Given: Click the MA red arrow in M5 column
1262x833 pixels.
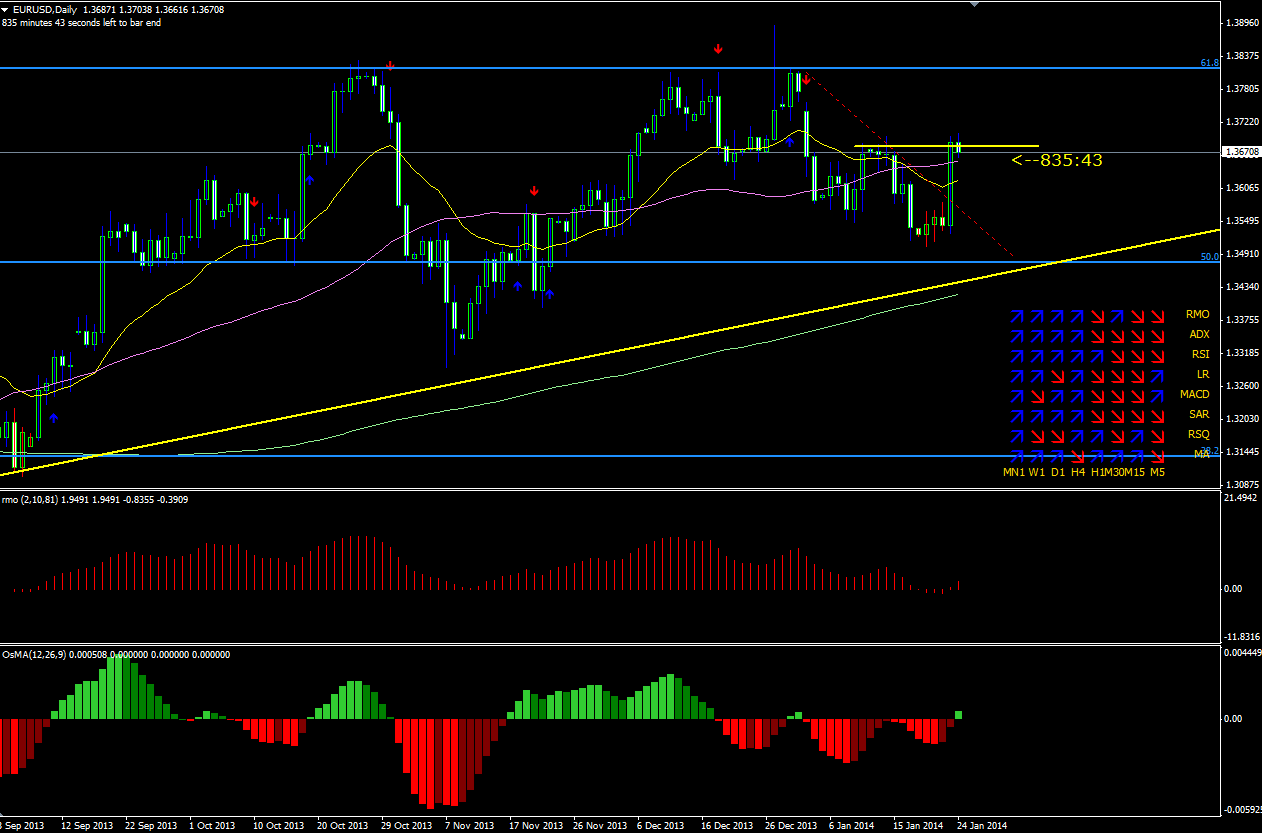Looking at the screenshot, I should point(1157,456).
